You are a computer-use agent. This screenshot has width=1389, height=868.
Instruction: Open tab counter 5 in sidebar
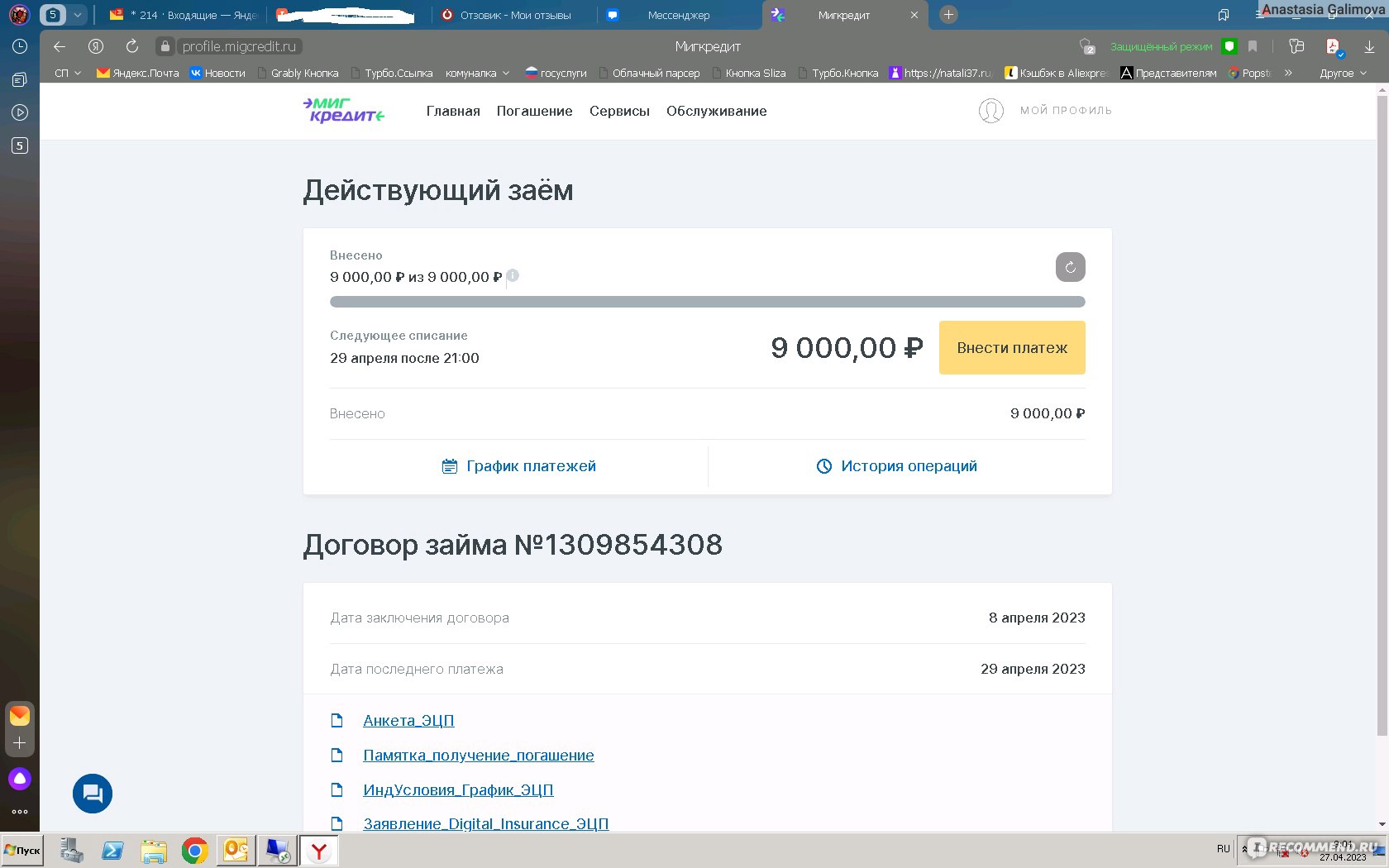[20, 145]
